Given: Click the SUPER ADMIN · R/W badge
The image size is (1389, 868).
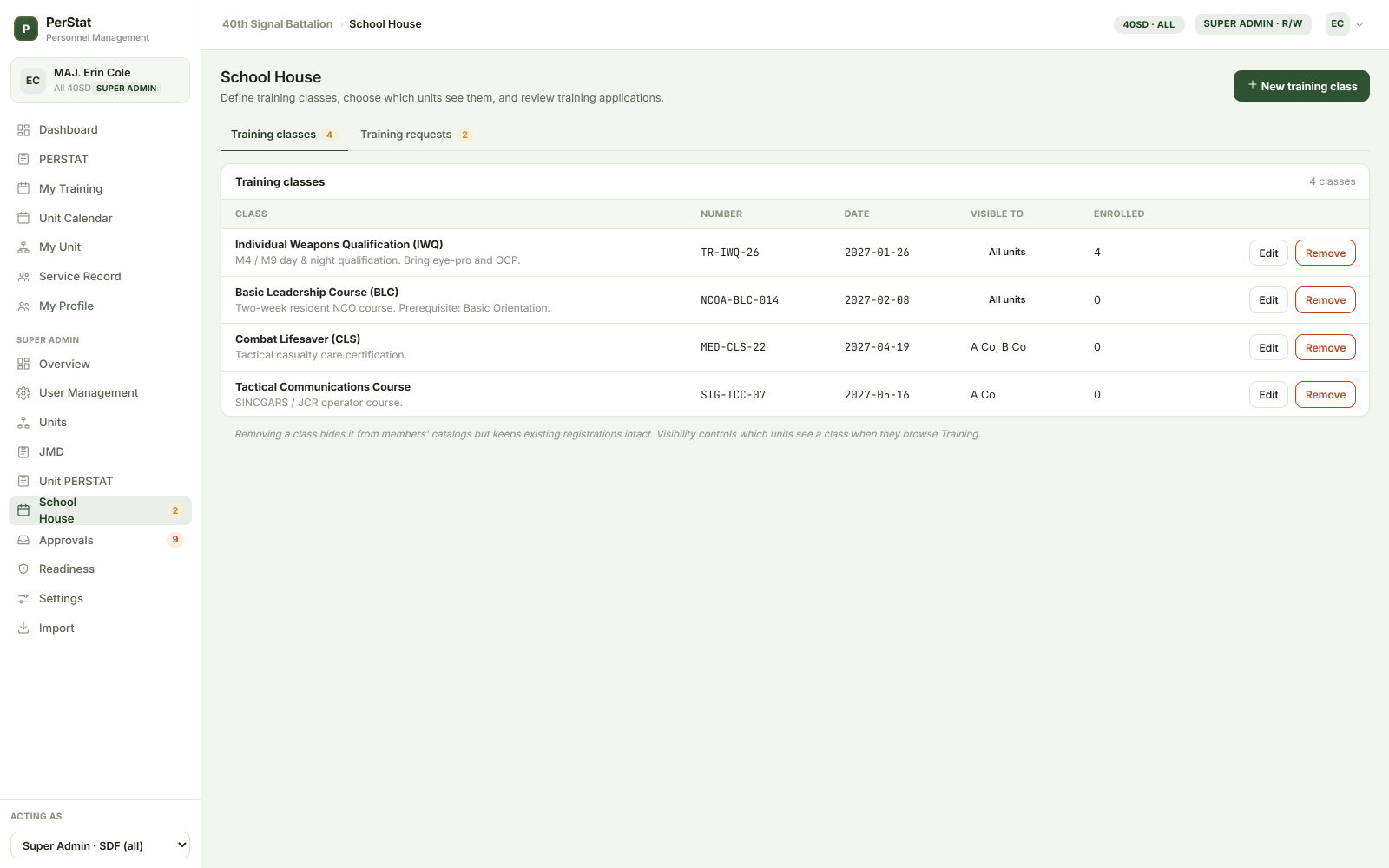Looking at the screenshot, I should click(1253, 23).
